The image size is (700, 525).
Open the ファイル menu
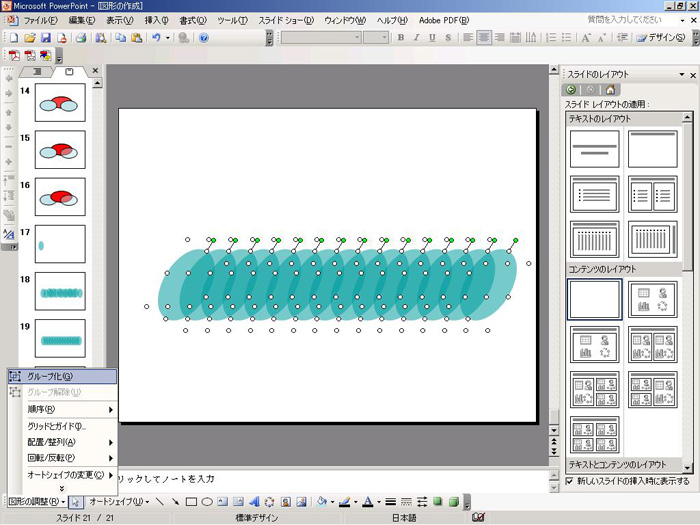[x=41, y=20]
